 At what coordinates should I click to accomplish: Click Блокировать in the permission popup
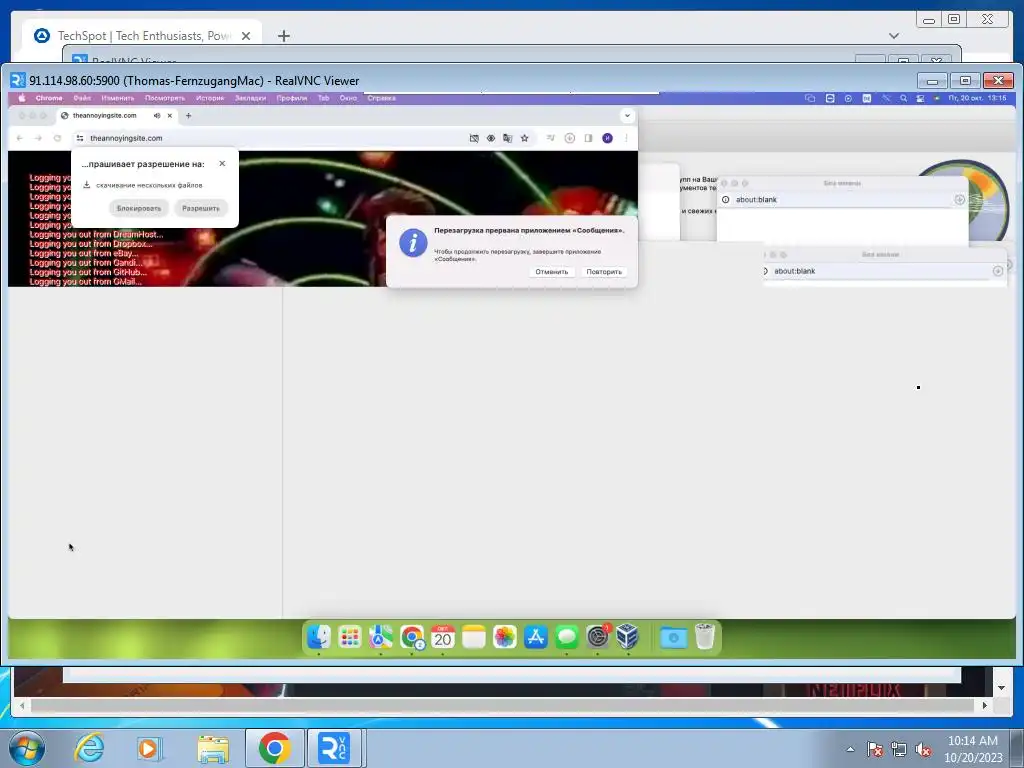[x=138, y=208]
